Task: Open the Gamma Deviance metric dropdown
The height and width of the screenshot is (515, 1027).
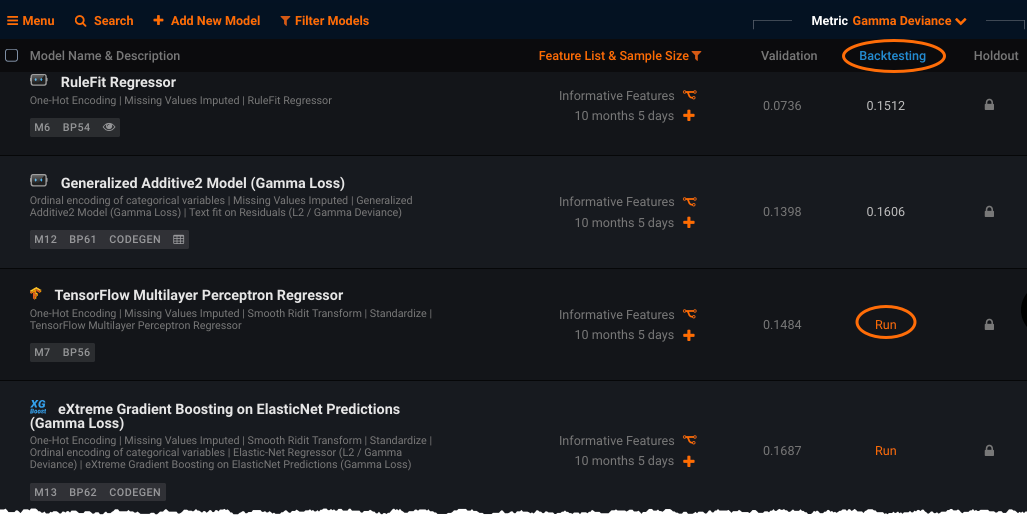Action: (909, 21)
